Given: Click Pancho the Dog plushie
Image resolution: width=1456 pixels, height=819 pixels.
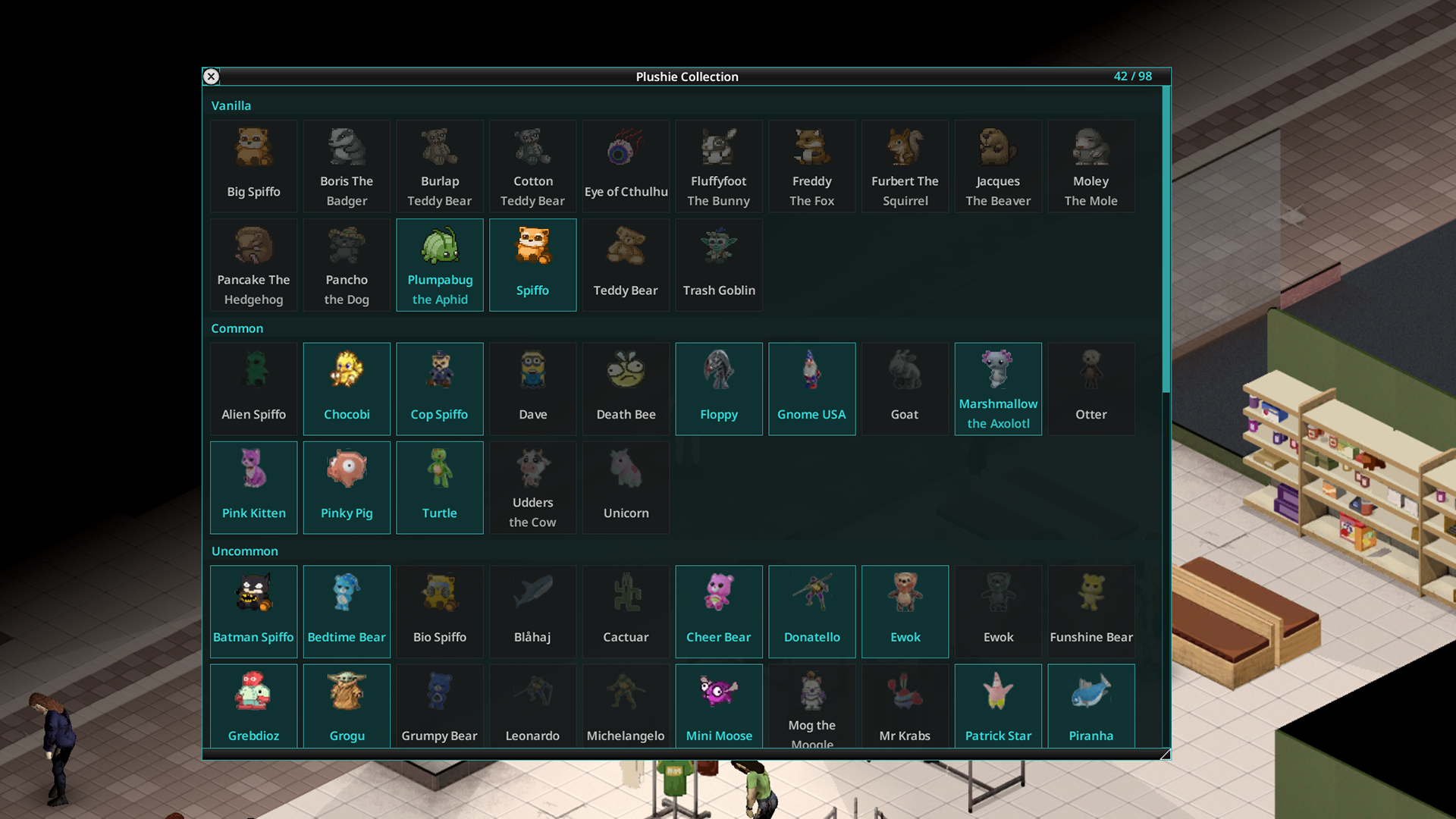Looking at the screenshot, I should pos(347,265).
